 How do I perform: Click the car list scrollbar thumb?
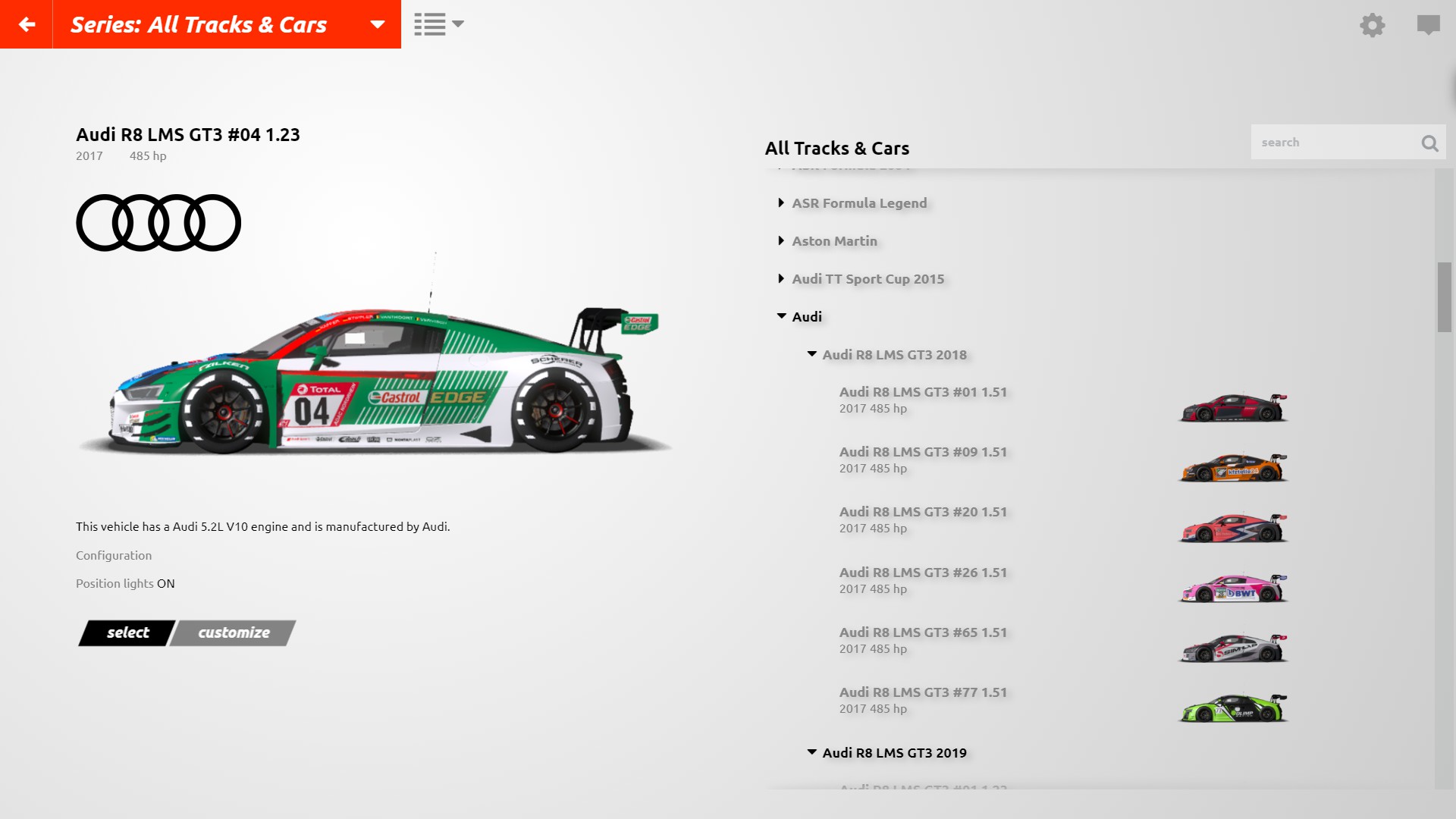1444,297
